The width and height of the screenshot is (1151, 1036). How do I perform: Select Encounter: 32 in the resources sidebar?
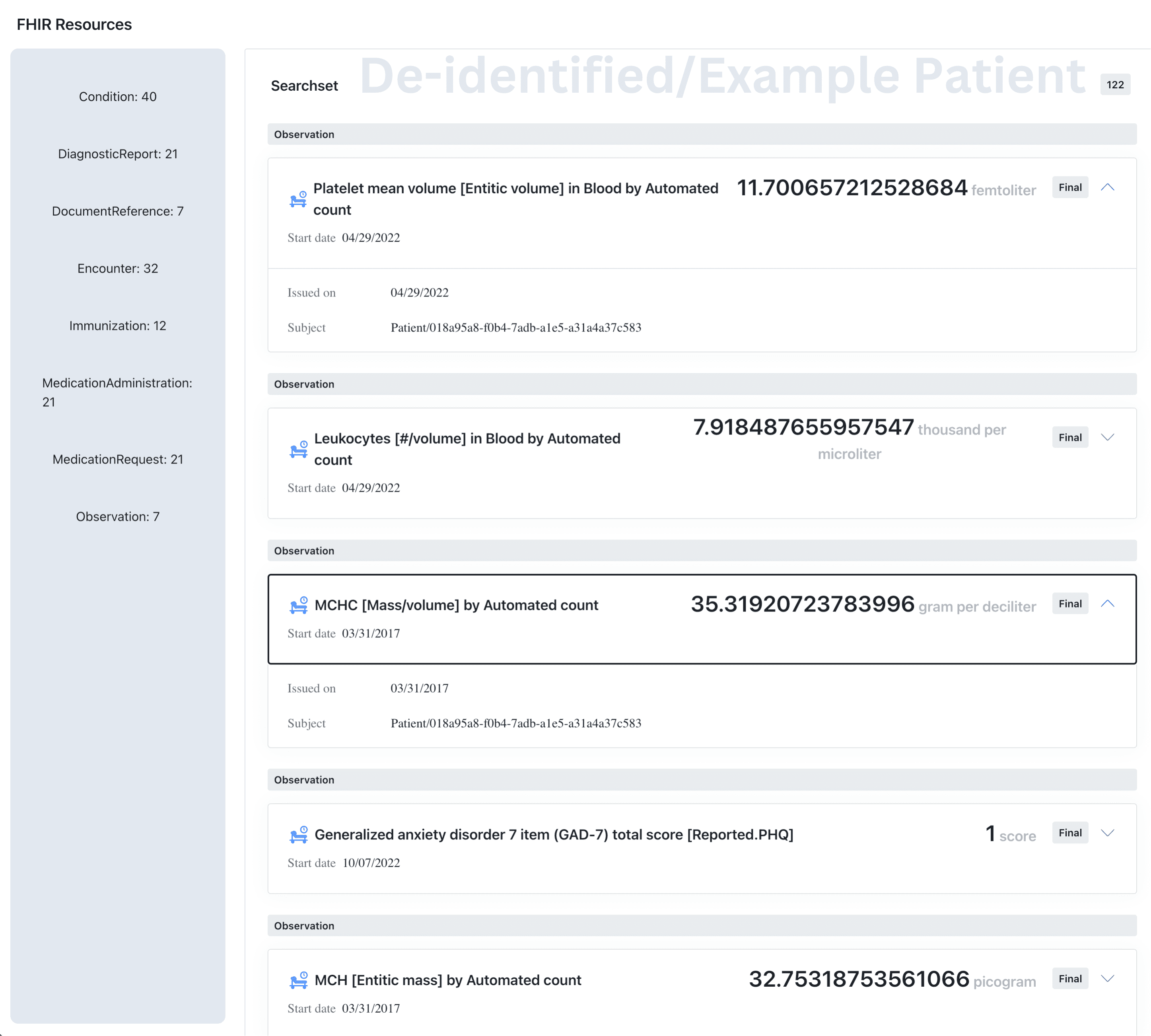point(117,268)
